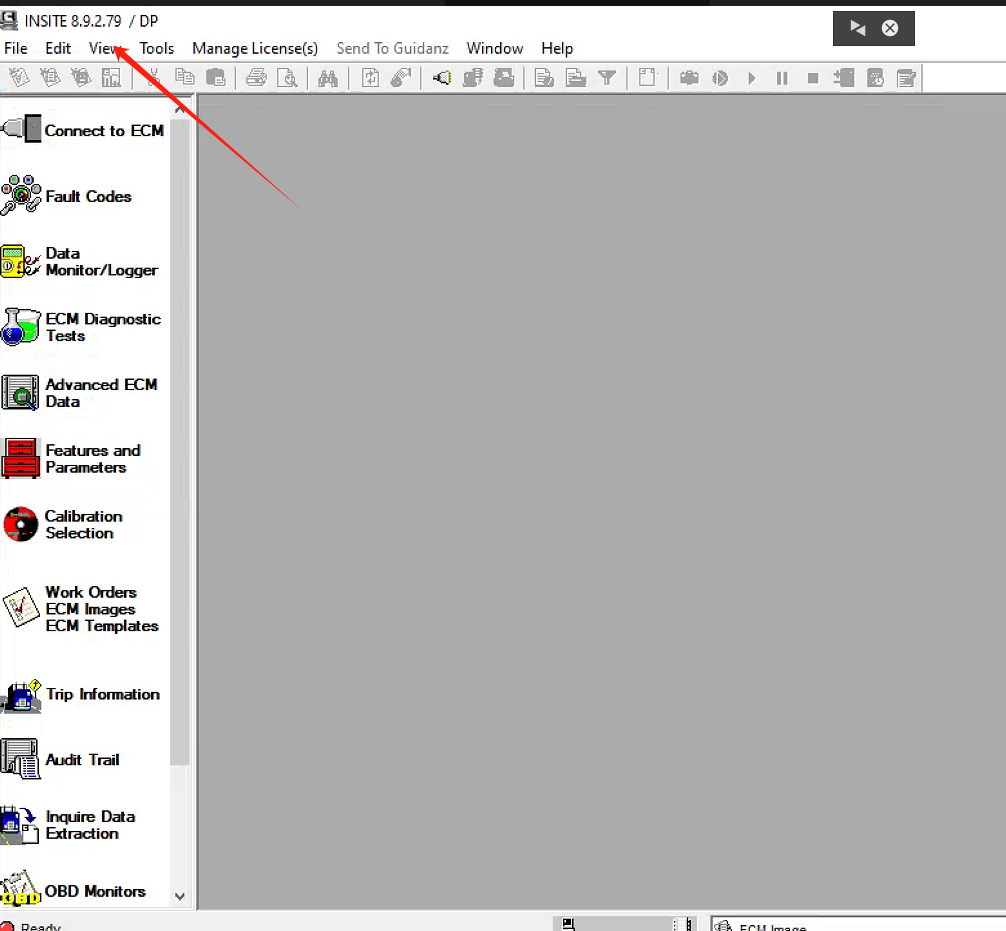
Task: Click the add-item plus toolbar icon
Action: [x=844, y=78]
